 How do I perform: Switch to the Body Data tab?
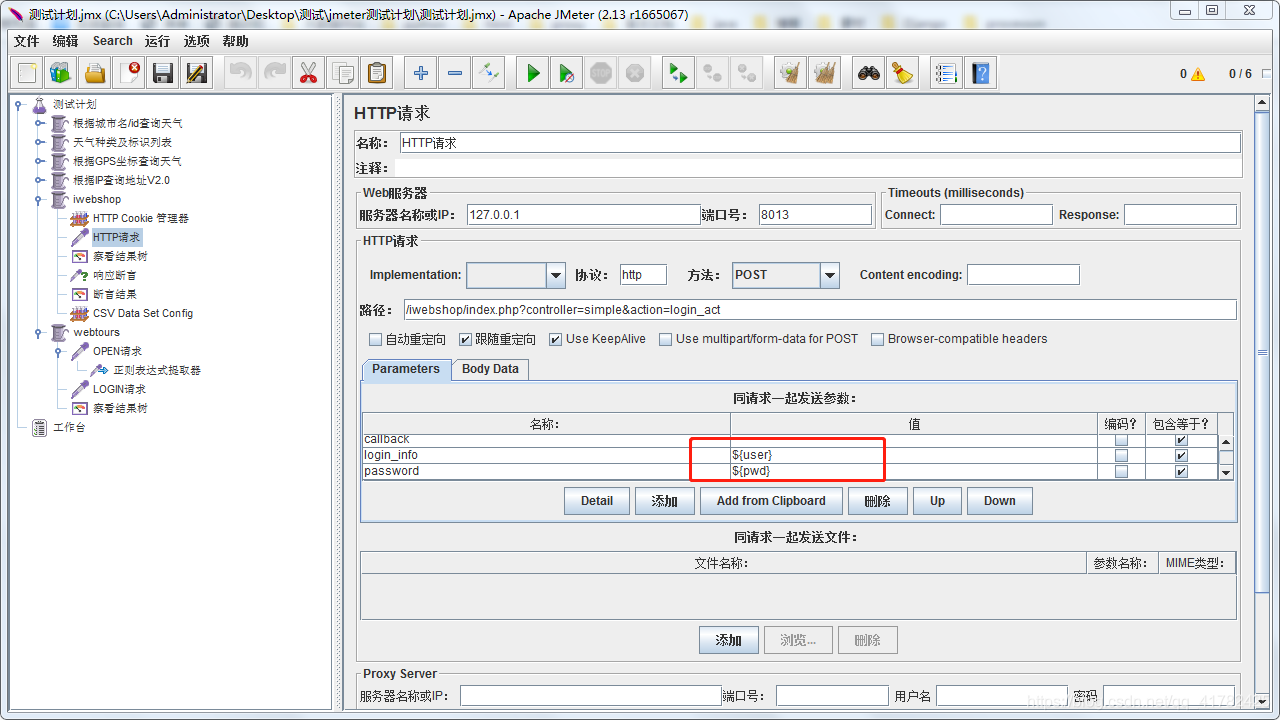tap(490, 369)
